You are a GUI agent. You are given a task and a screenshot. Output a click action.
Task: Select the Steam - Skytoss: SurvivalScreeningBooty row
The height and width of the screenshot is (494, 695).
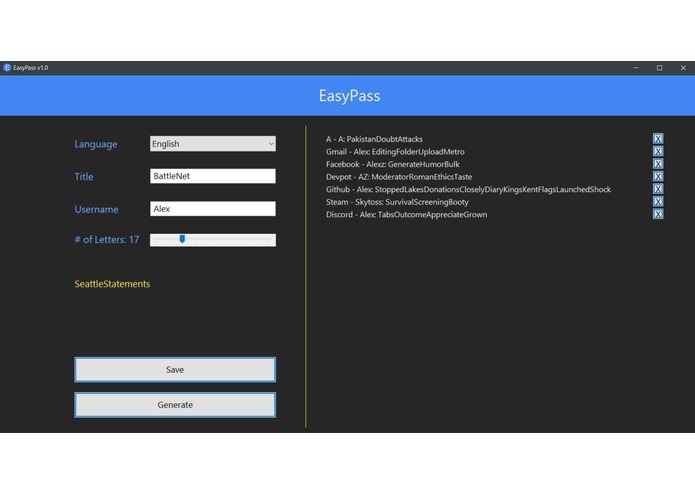(397, 202)
